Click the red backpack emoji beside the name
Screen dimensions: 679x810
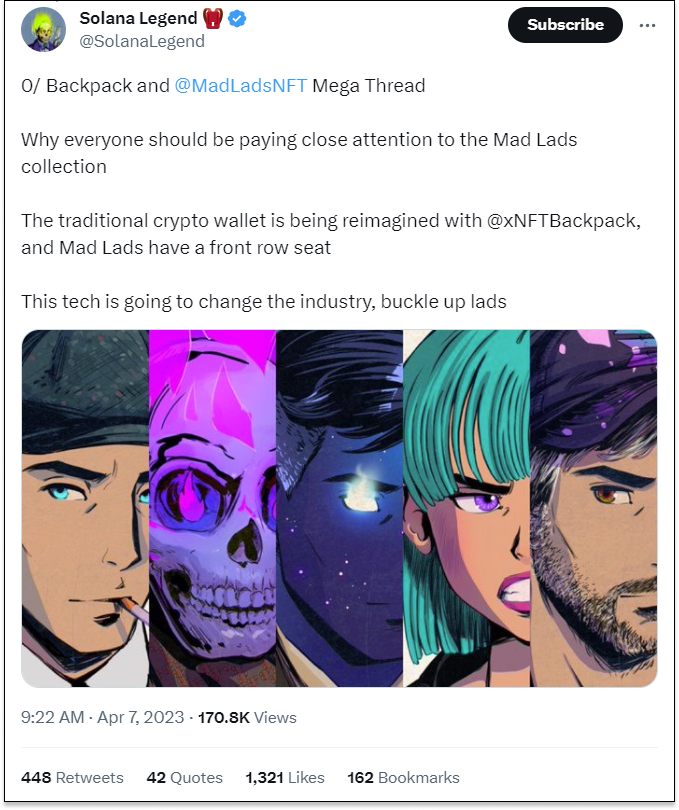pos(212,19)
